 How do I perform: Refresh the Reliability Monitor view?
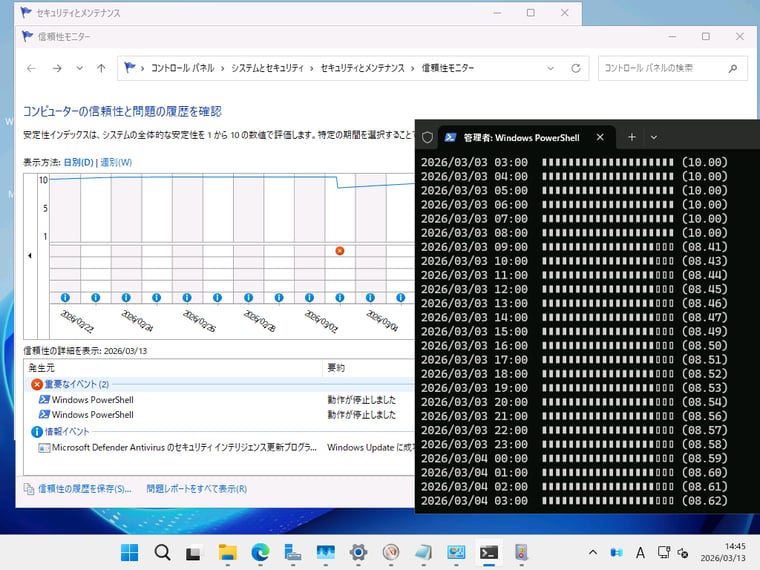tap(576, 68)
